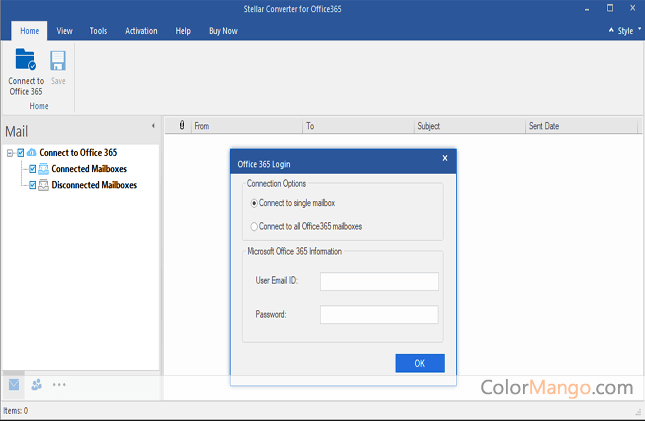Open the Mail view envelope icon
The image size is (645, 421).
(14, 385)
